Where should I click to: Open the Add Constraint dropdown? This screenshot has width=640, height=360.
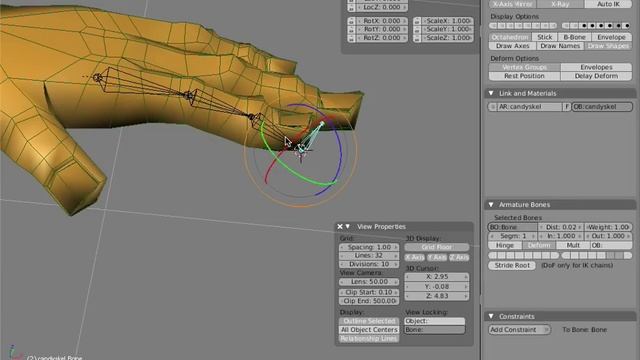520,330
